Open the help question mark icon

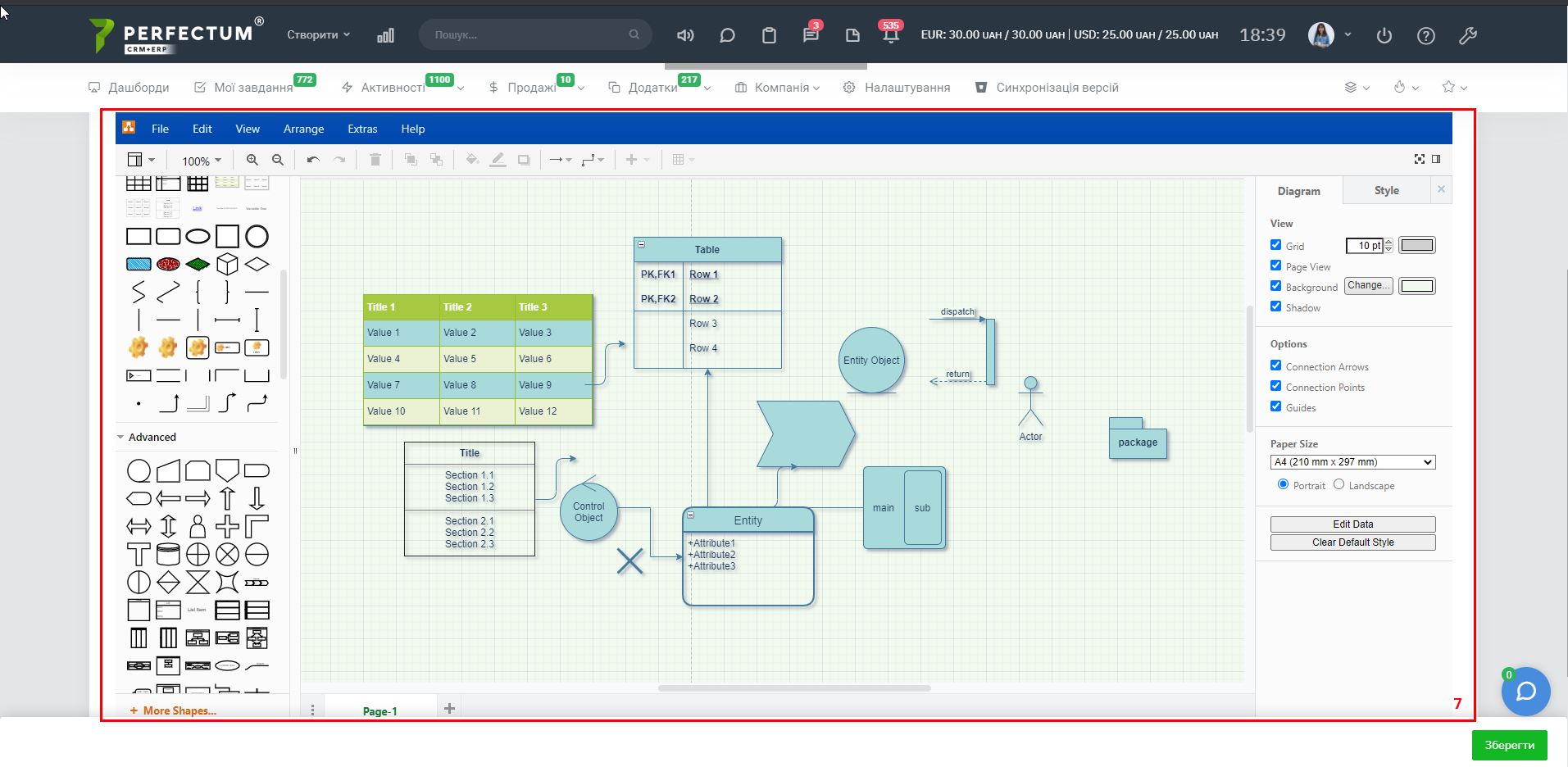click(x=1426, y=35)
